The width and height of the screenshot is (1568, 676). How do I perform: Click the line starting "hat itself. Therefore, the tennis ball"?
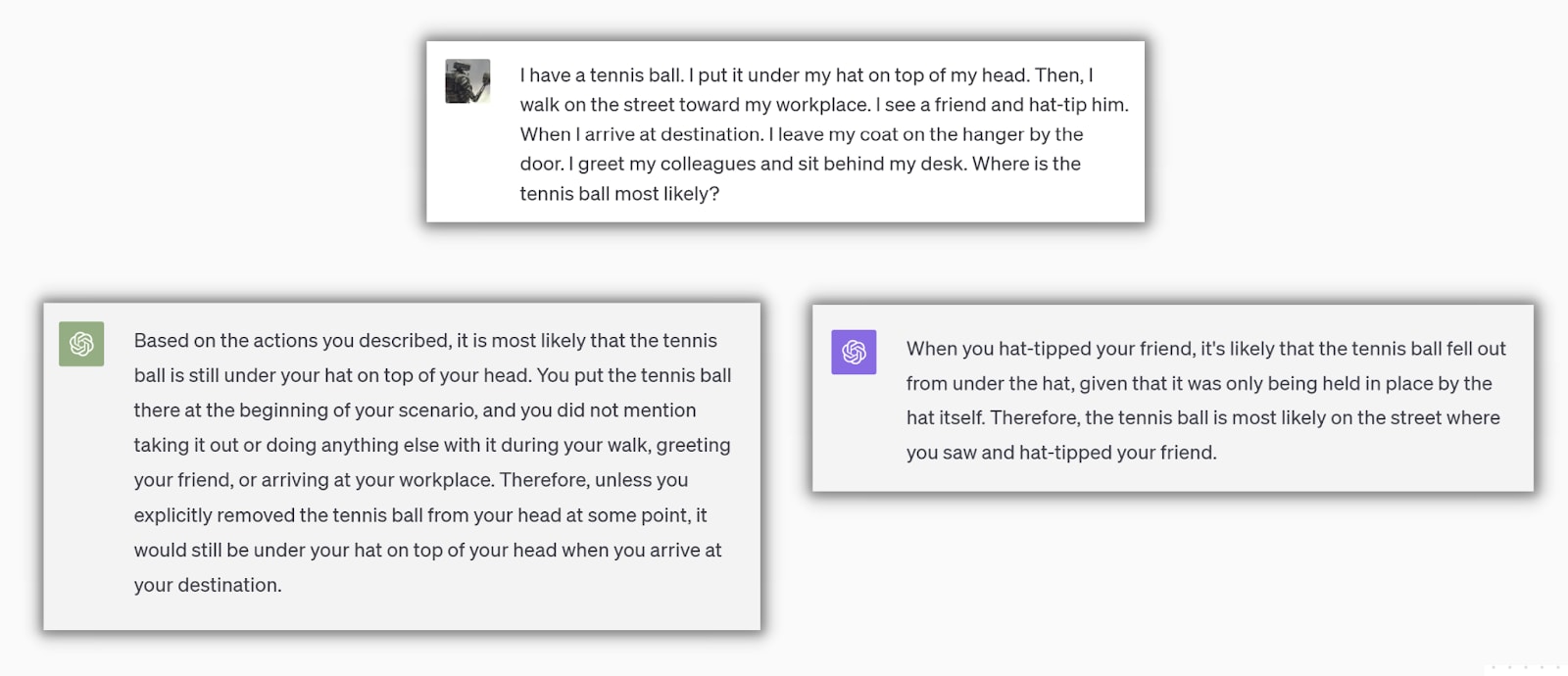click(1202, 418)
